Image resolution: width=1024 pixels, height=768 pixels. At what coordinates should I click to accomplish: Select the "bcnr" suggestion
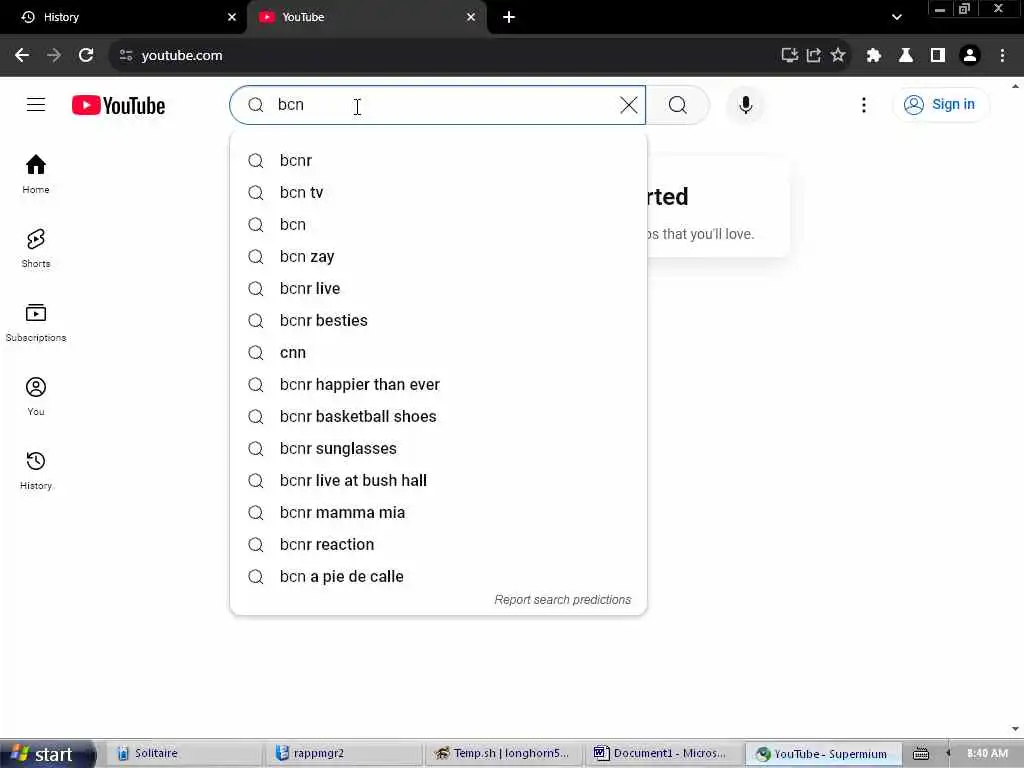pyautogui.click(x=438, y=160)
